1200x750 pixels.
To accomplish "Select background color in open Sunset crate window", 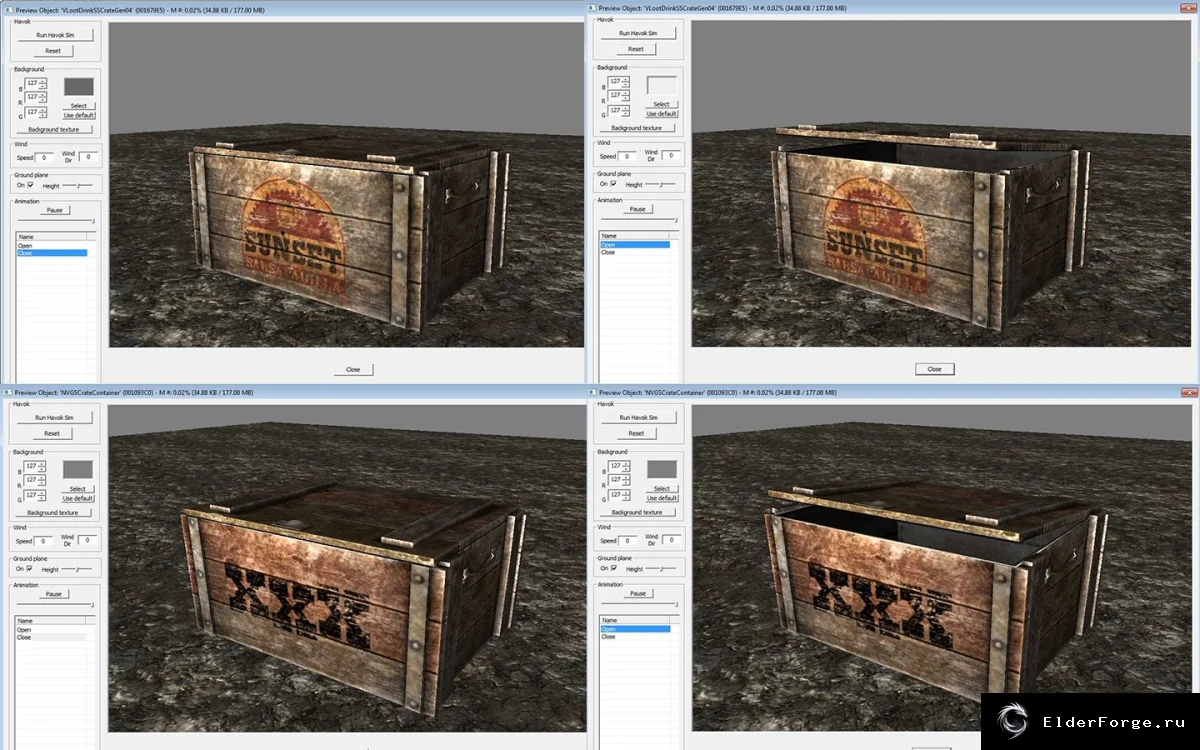I will click(x=661, y=104).
